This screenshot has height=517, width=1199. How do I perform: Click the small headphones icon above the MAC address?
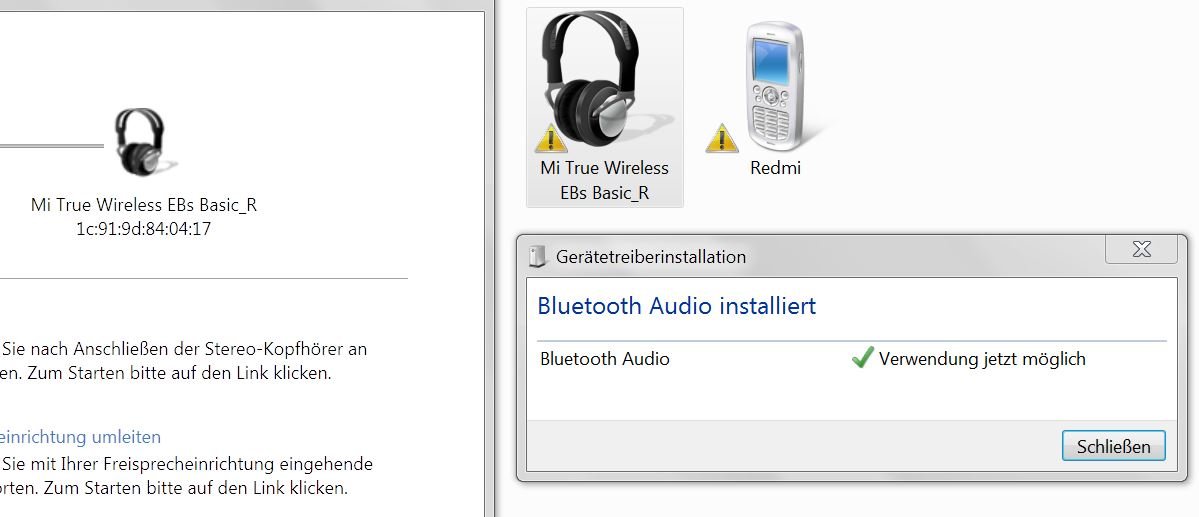tap(142, 141)
